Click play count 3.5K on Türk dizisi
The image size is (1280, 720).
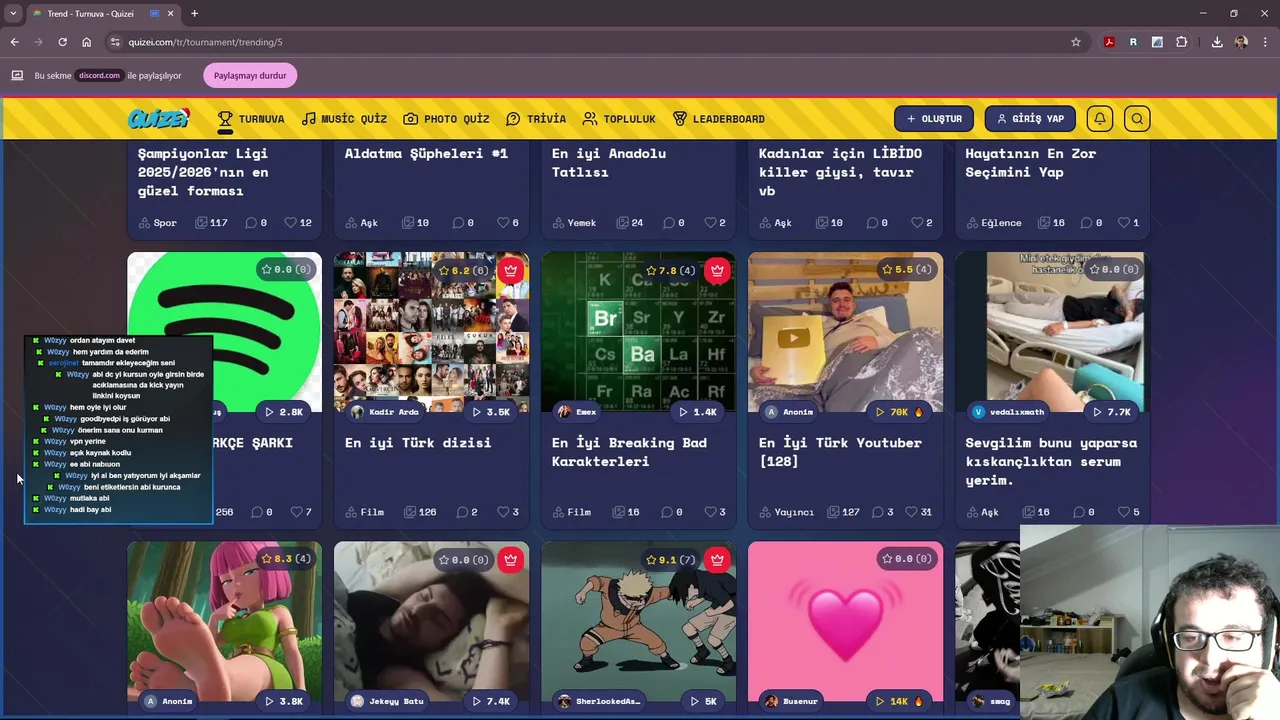point(491,412)
